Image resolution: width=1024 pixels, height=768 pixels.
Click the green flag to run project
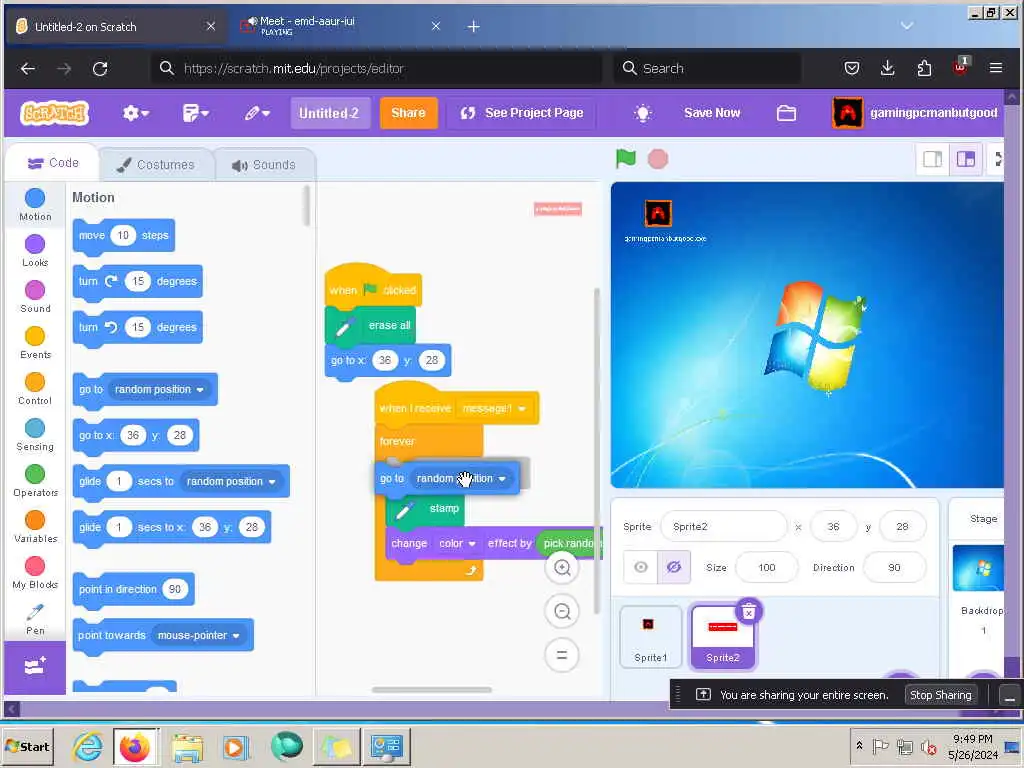(x=625, y=159)
